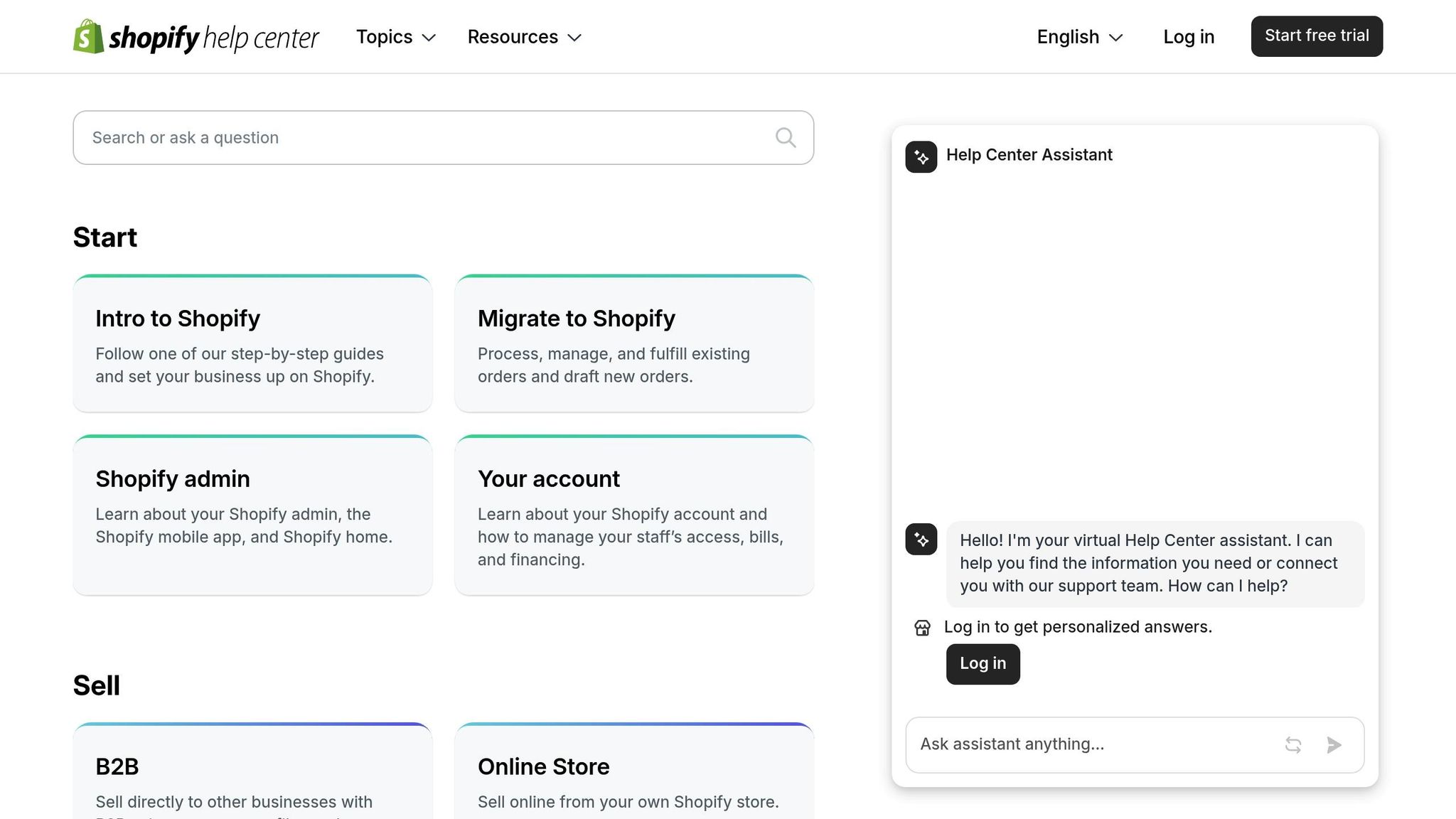Image resolution: width=1456 pixels, height=819 pixels.
Task: Click the Start free trial button
Action: click(x=1316, y=36)
